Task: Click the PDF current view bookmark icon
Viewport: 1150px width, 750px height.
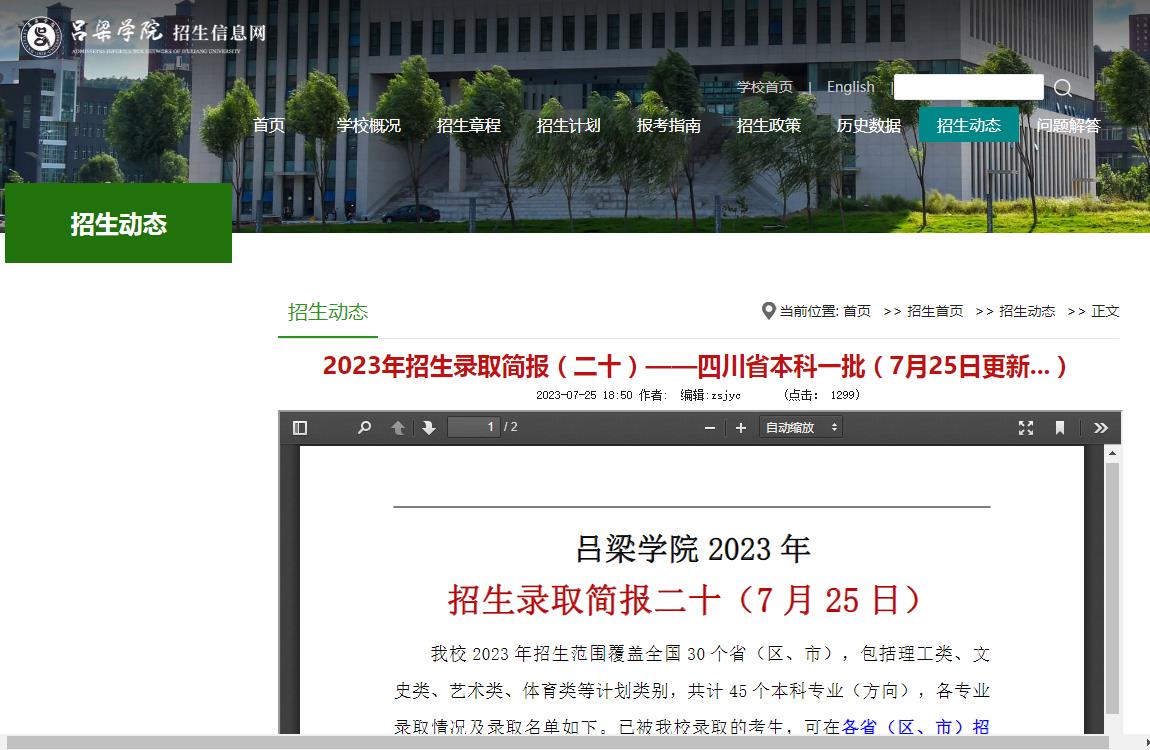Action: (1060, 427)
